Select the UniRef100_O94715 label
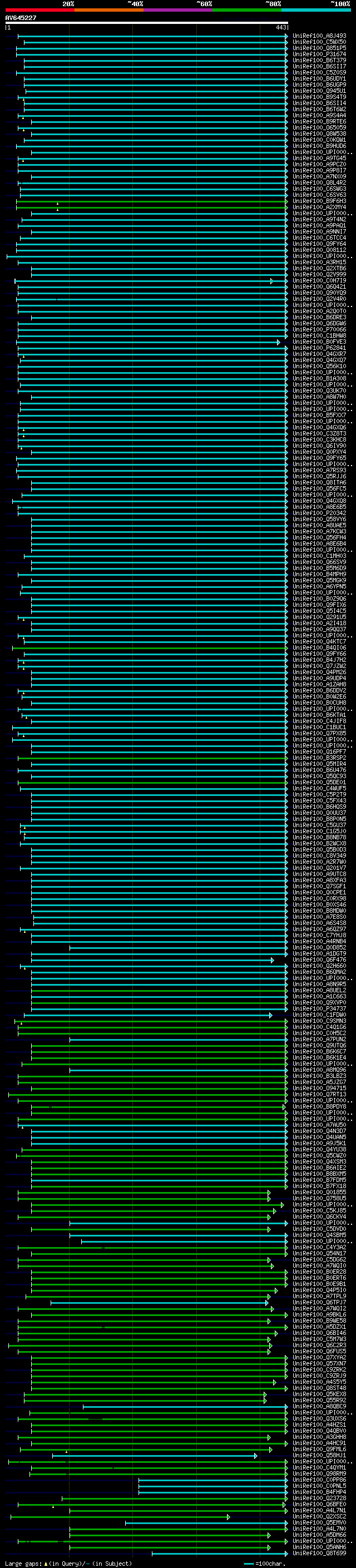356x1568 pixels. click(319, 1089)
